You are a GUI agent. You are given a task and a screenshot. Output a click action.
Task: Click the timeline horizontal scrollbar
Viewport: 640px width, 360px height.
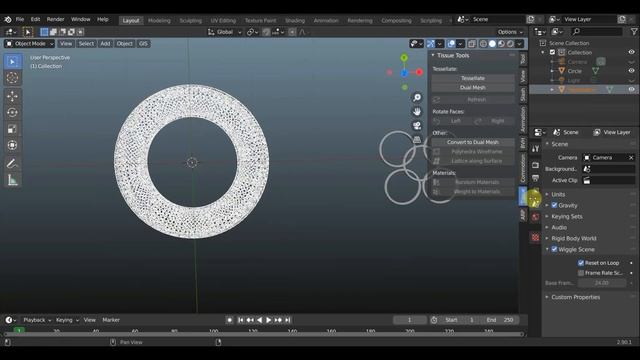263,334
